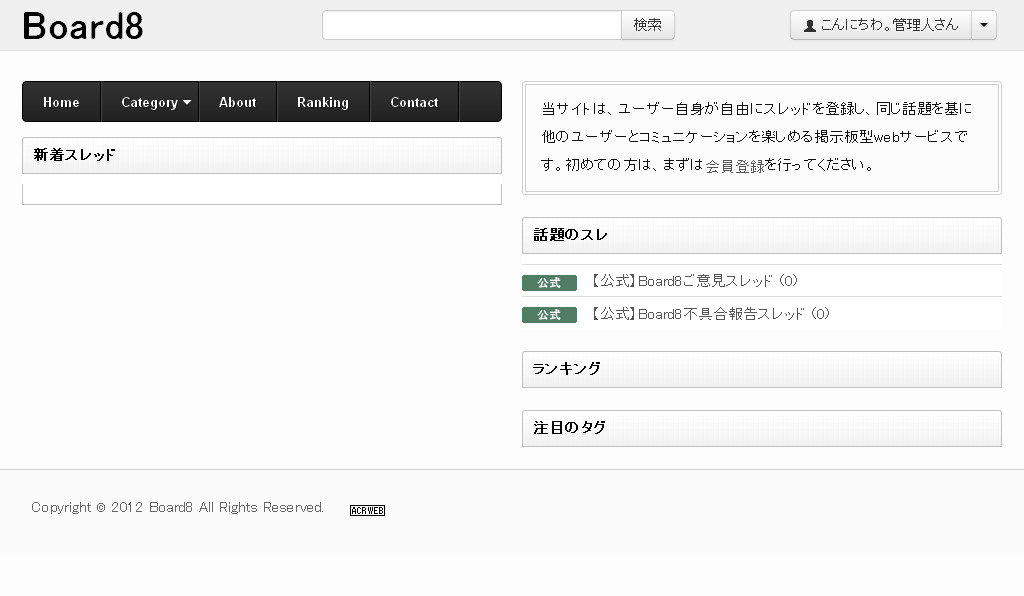Viewport: 1024px width, 596px height.
Task: Open the About menu item
Action: tap(237, 102)
